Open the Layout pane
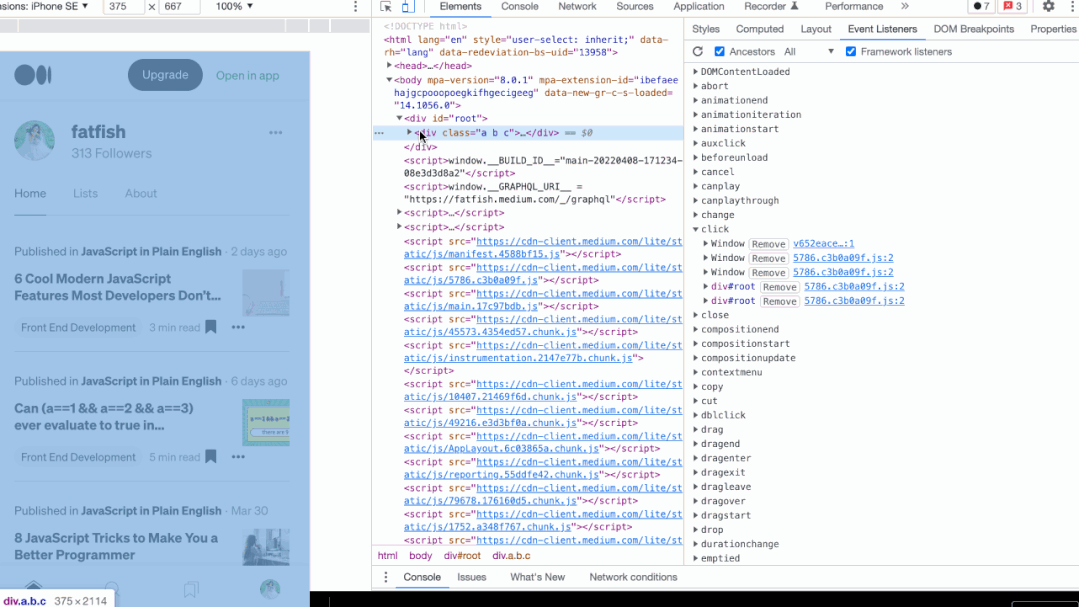1079x607 pixels. [x=815, y=29]
